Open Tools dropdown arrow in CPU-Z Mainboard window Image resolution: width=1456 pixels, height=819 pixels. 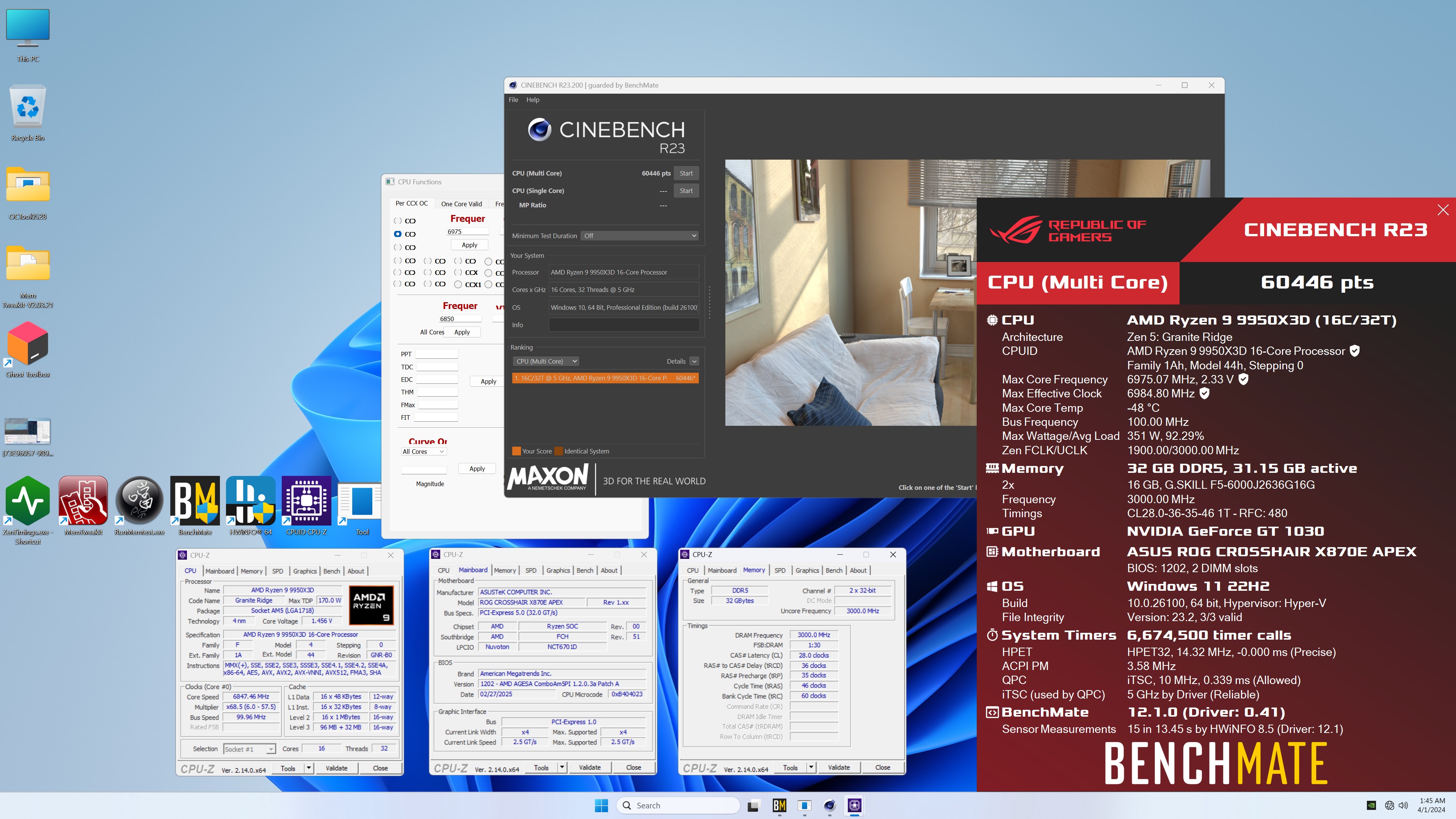pos(562,767)
